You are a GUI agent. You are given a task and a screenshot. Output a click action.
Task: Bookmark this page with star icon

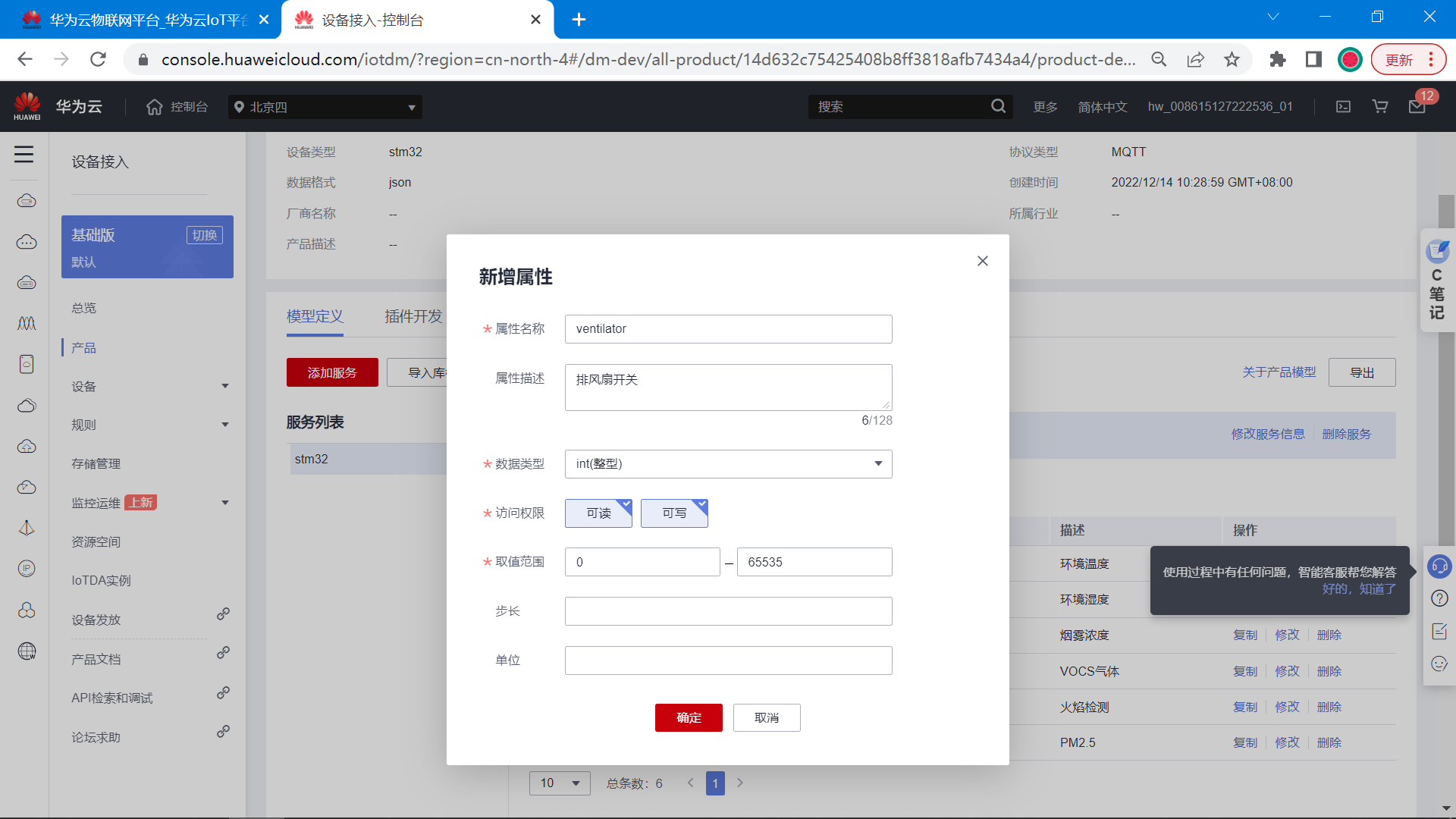tap(1232, 59)
